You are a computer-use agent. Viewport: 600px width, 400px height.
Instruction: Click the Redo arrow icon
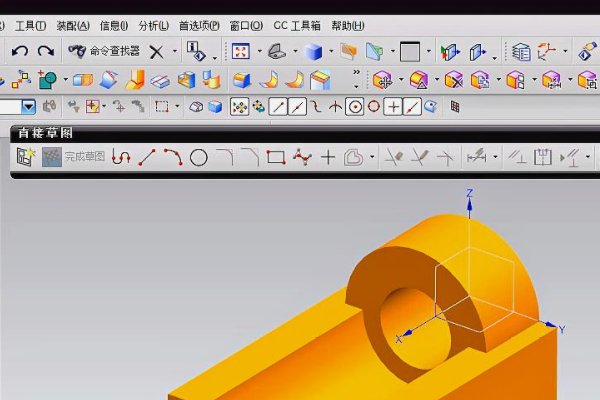[45, 51]
